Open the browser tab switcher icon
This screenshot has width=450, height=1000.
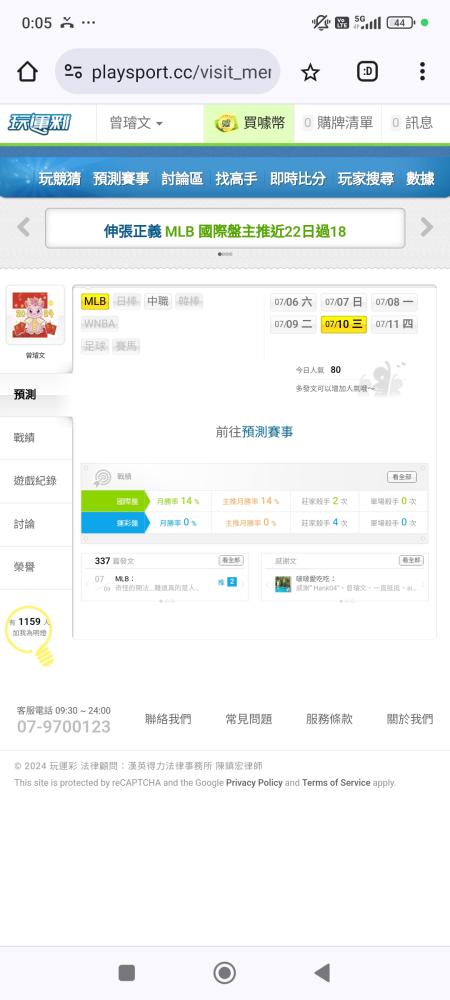click(367, 71)
